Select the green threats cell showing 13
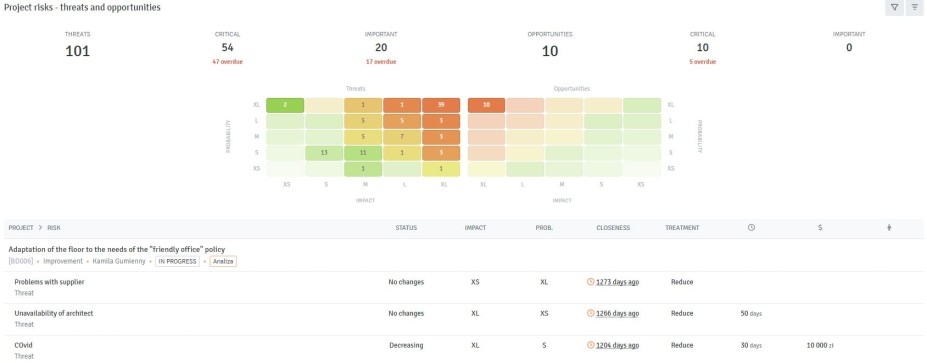Screen dimensions: 927x363 324,153
